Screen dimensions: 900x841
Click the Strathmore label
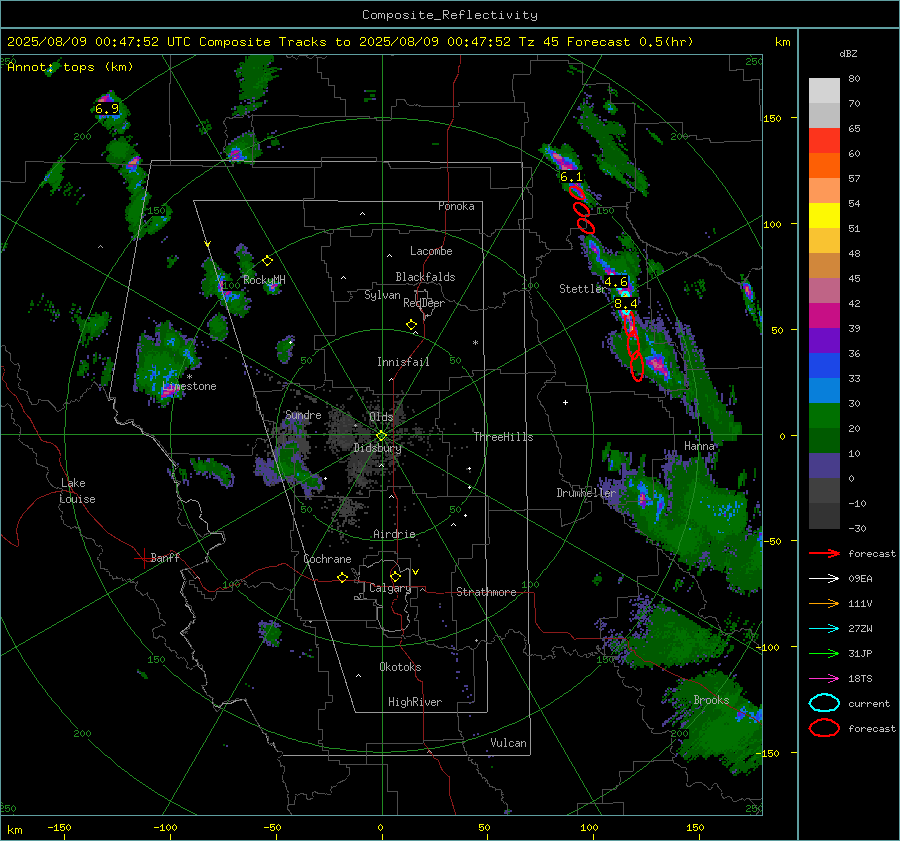click(x=486, y=592)
